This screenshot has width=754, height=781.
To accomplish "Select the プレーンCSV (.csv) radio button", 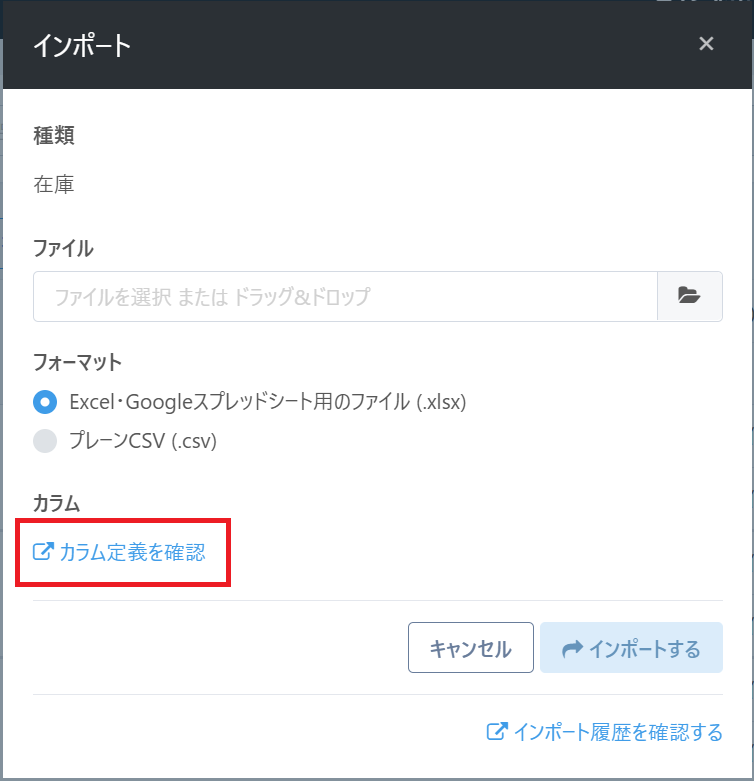I will tap(46, 441).
